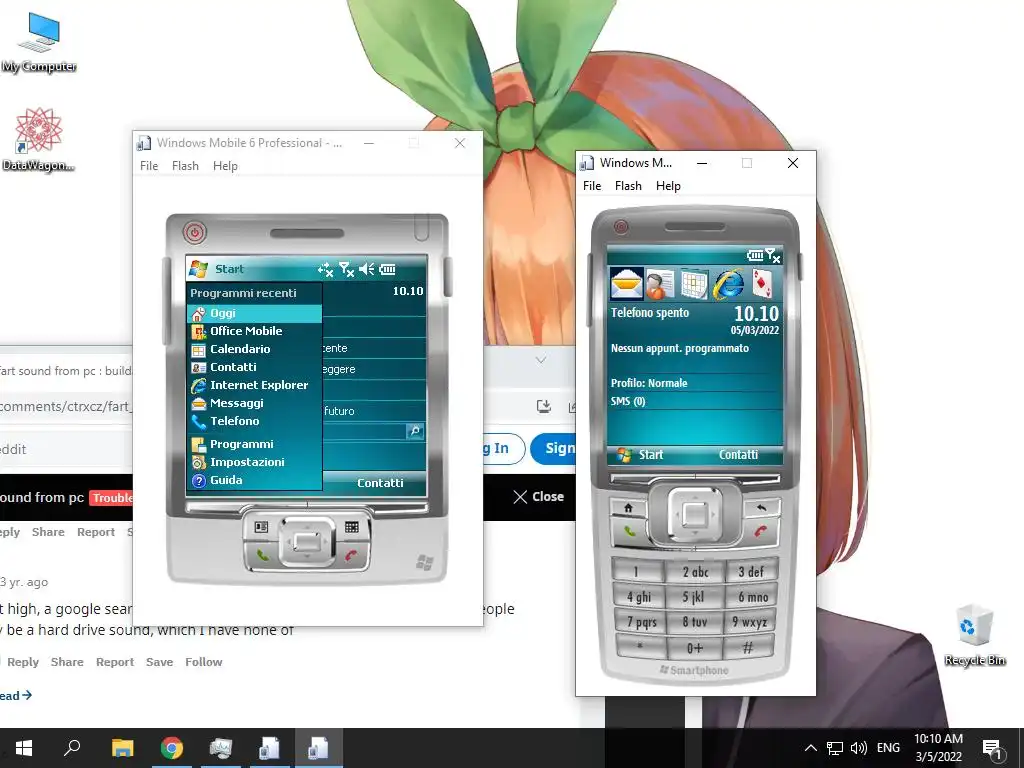Click the left softkey hardware button on Pocket PC
The image size is (1024, 768).
261,527
